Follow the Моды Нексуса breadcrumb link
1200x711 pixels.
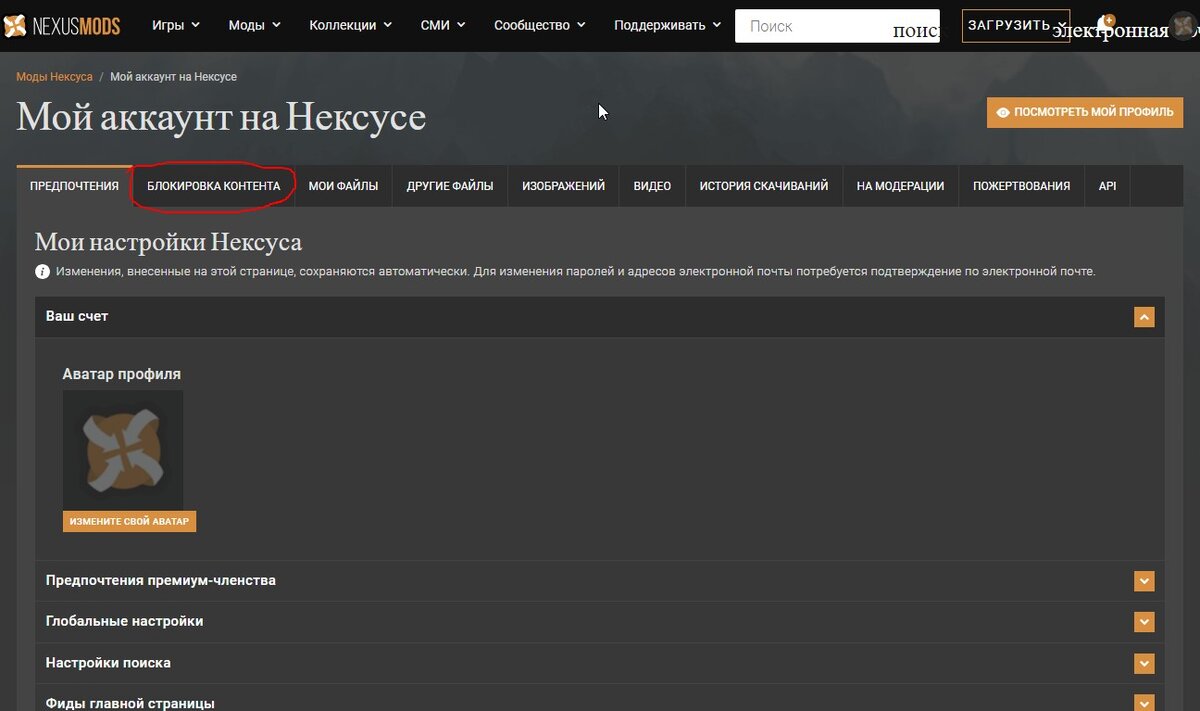pyautogui.click(x=54, y=77)
